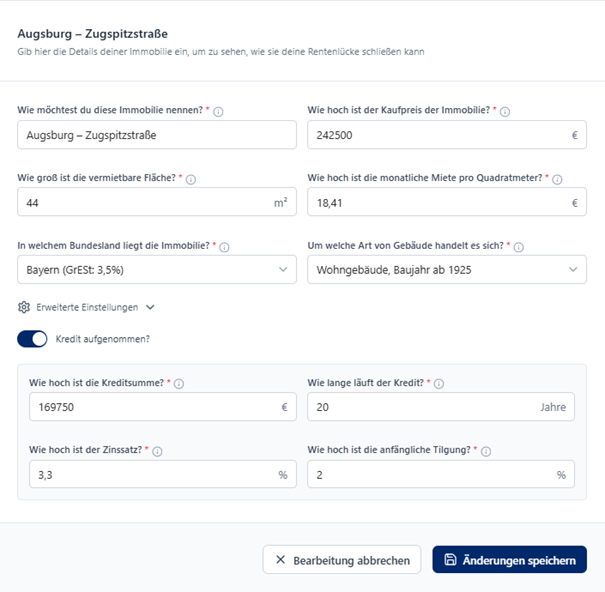Click info icon beside Kaufpreis question
This screenshot has width=605, height=592.
click(505, 112)
